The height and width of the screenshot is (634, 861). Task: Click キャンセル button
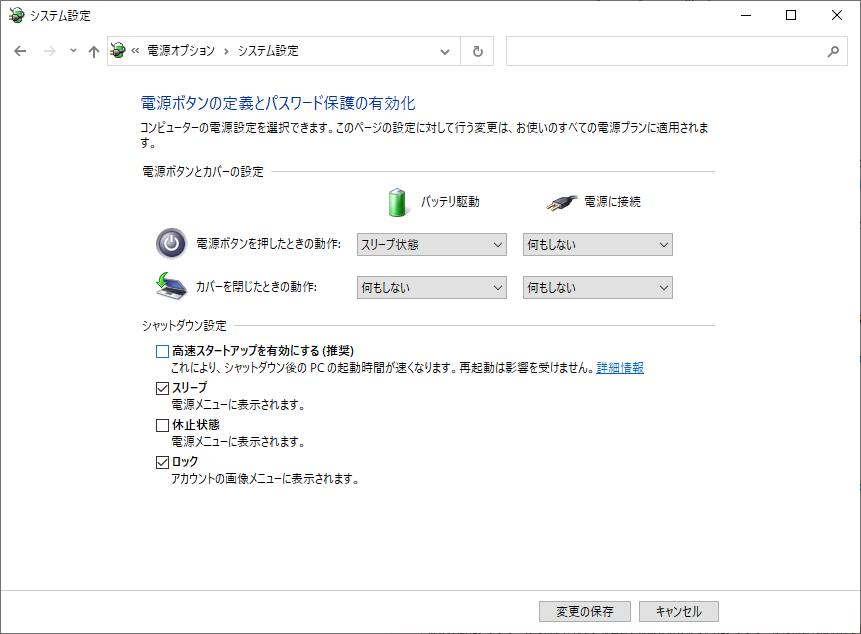678,612
